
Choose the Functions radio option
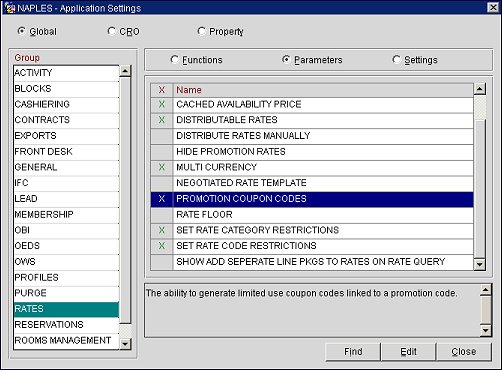174,60
